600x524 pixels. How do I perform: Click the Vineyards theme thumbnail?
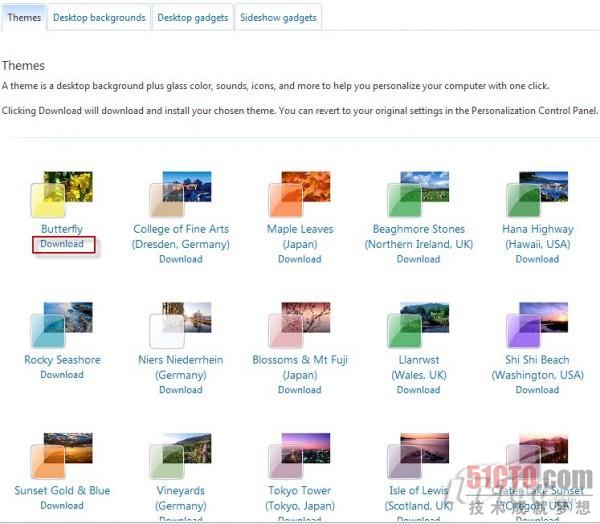(181, 456)
